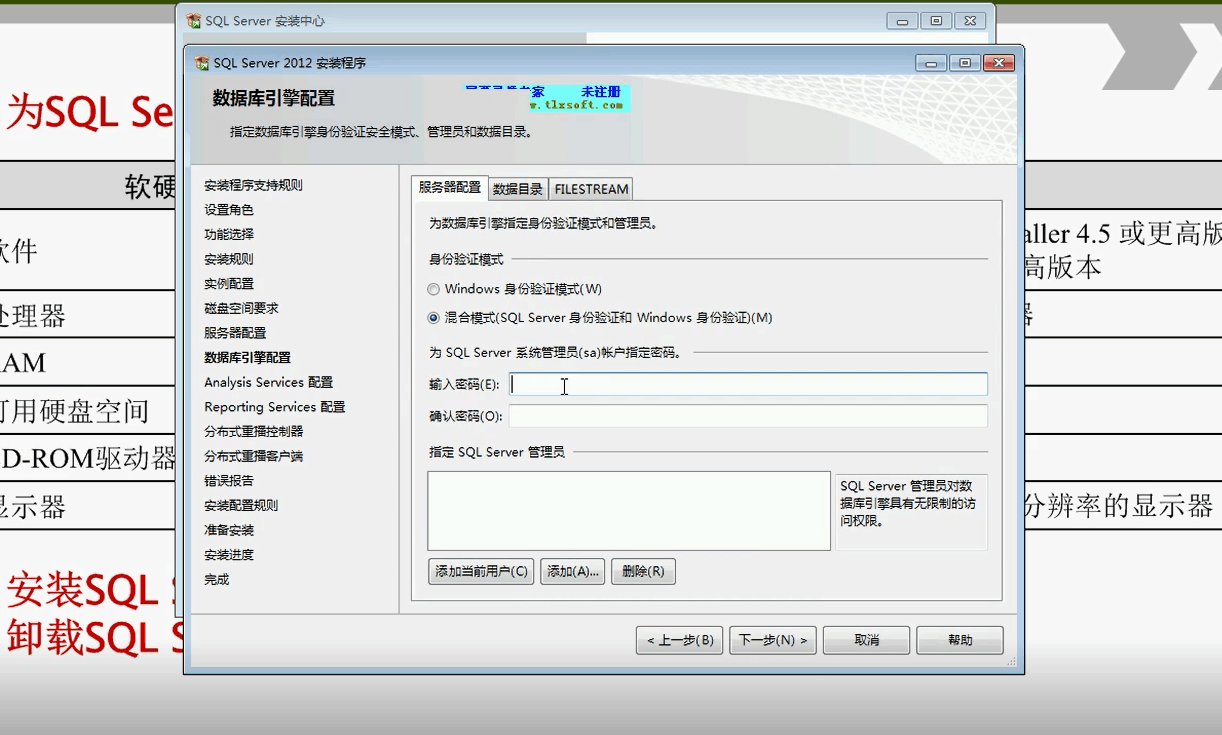This screenshot has width=1222, height=735.
Task: Cancel setup with 取消 button
Action: coord(866,640)
